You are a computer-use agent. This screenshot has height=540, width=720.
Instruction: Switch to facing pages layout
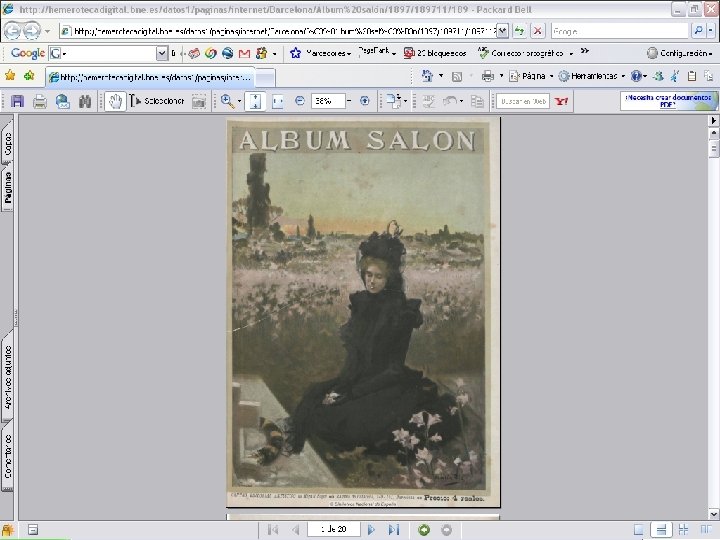point(706,529)
